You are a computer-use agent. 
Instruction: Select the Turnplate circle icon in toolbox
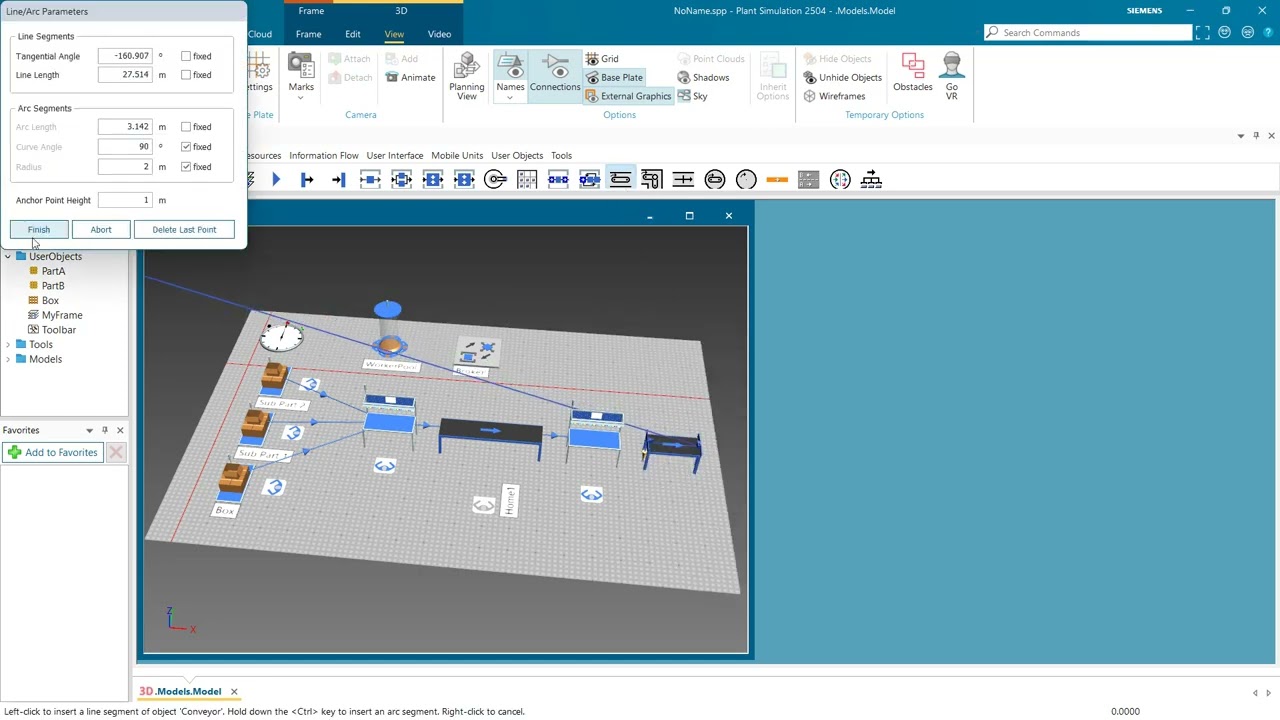[746, 179]
